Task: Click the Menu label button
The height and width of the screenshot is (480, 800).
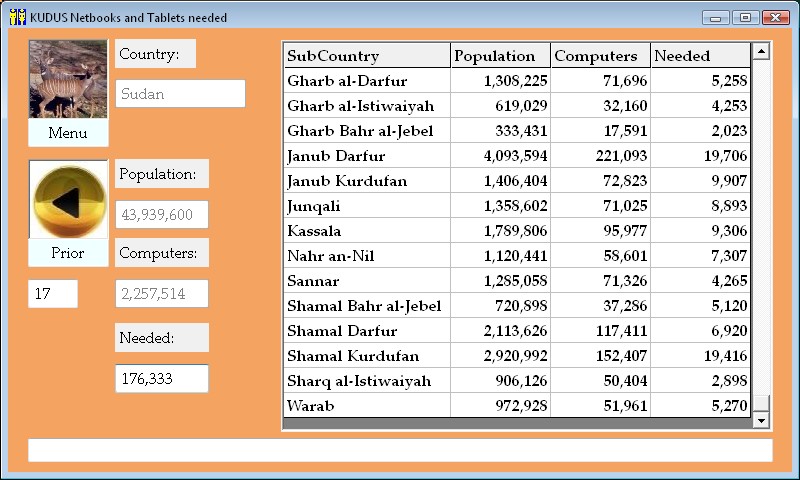Action: pyautogui.click(x=68, y=133)
